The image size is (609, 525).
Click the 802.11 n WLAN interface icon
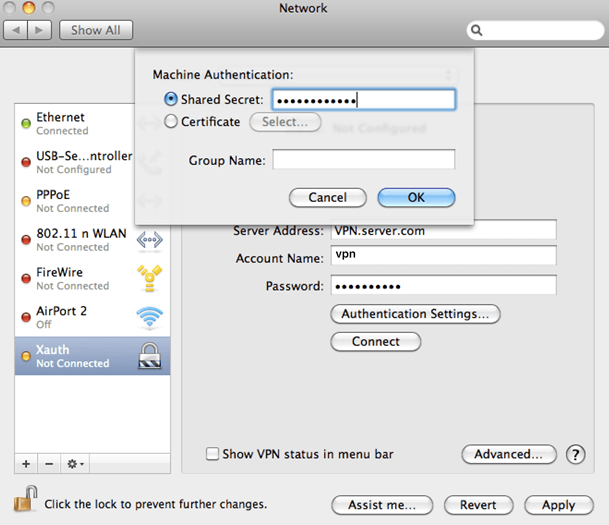pos(150,240)
